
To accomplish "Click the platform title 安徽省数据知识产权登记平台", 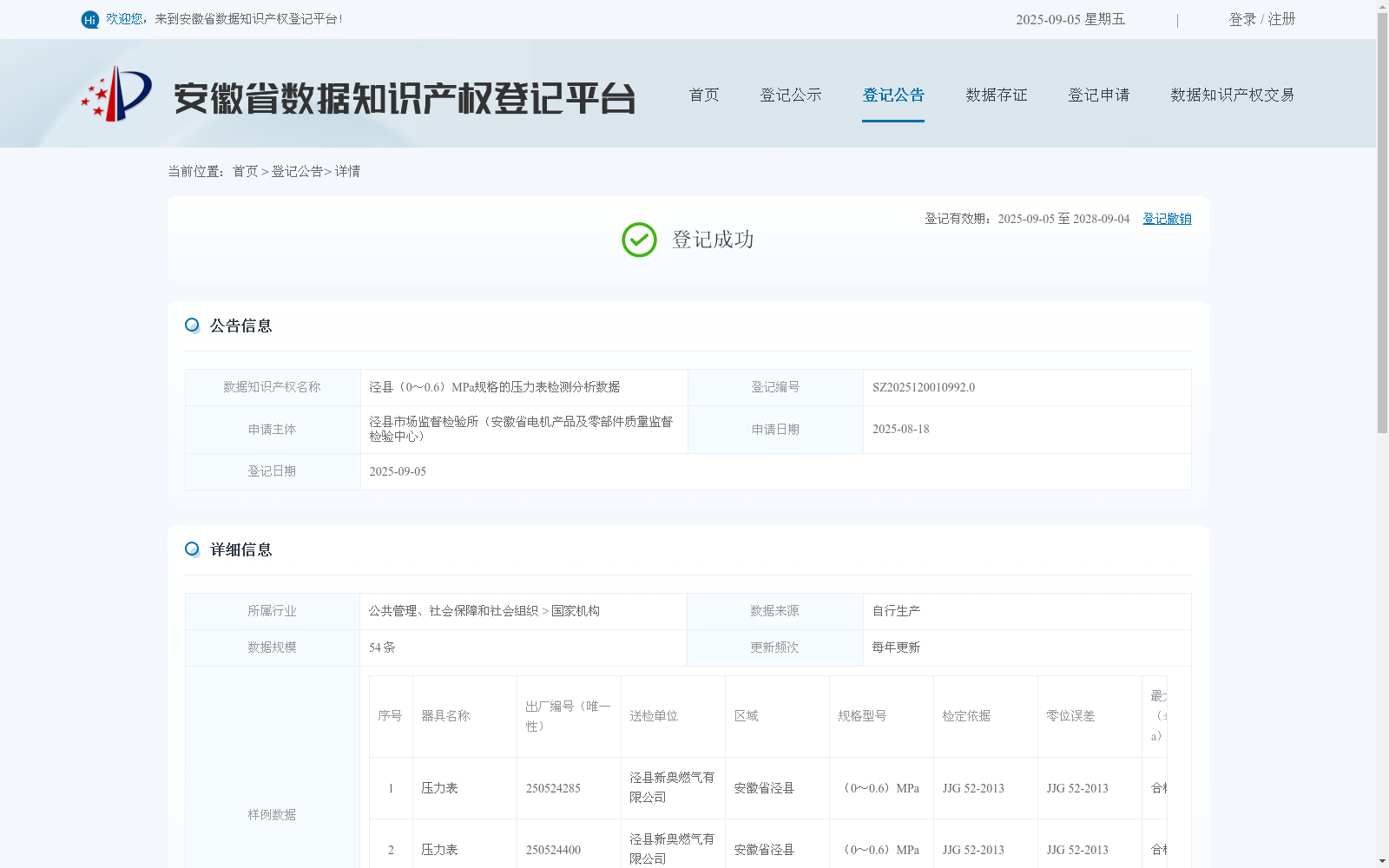I will [x=405, y=98].
